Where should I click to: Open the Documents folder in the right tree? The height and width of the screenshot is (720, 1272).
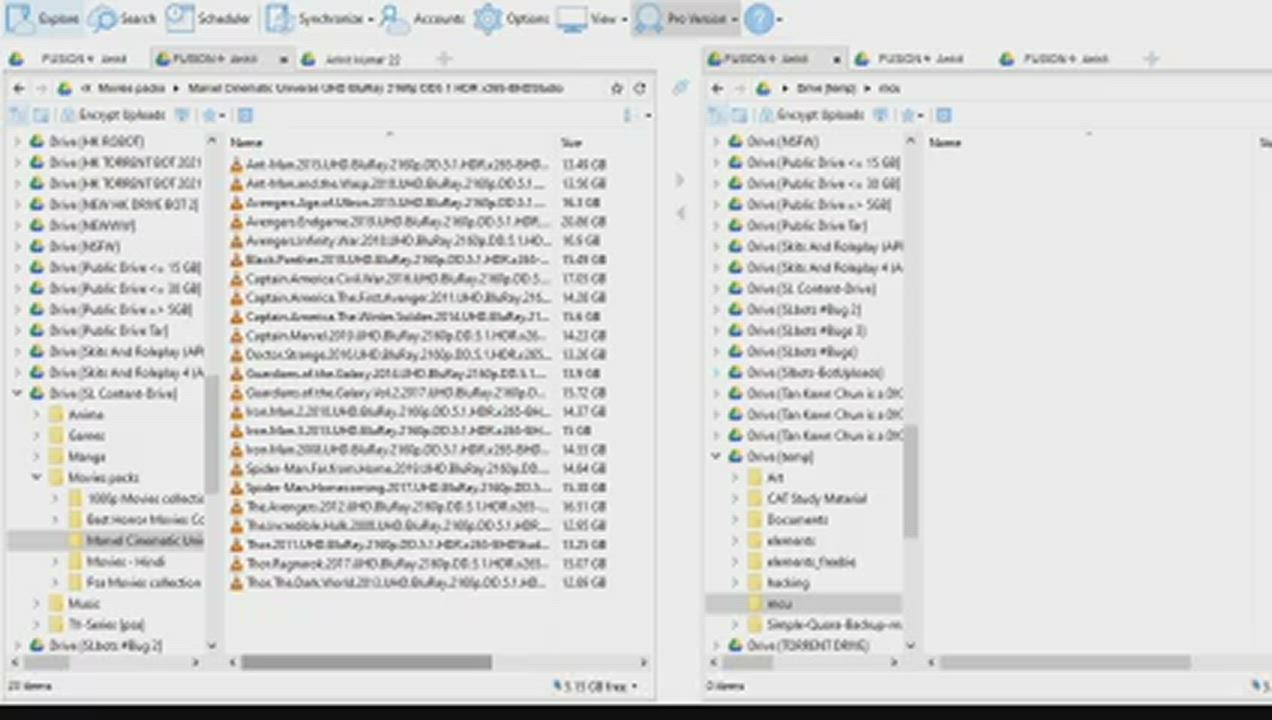tap(796, 519)
